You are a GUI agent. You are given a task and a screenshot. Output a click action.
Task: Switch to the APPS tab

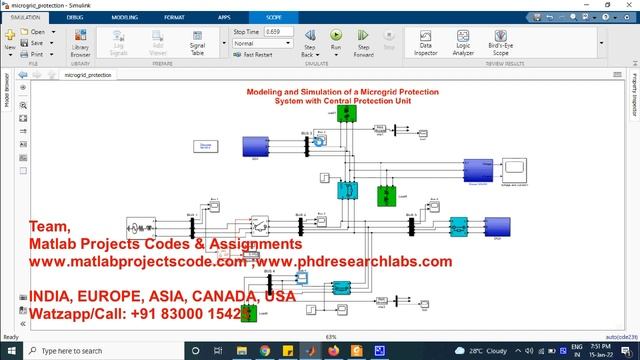point(224,18)
